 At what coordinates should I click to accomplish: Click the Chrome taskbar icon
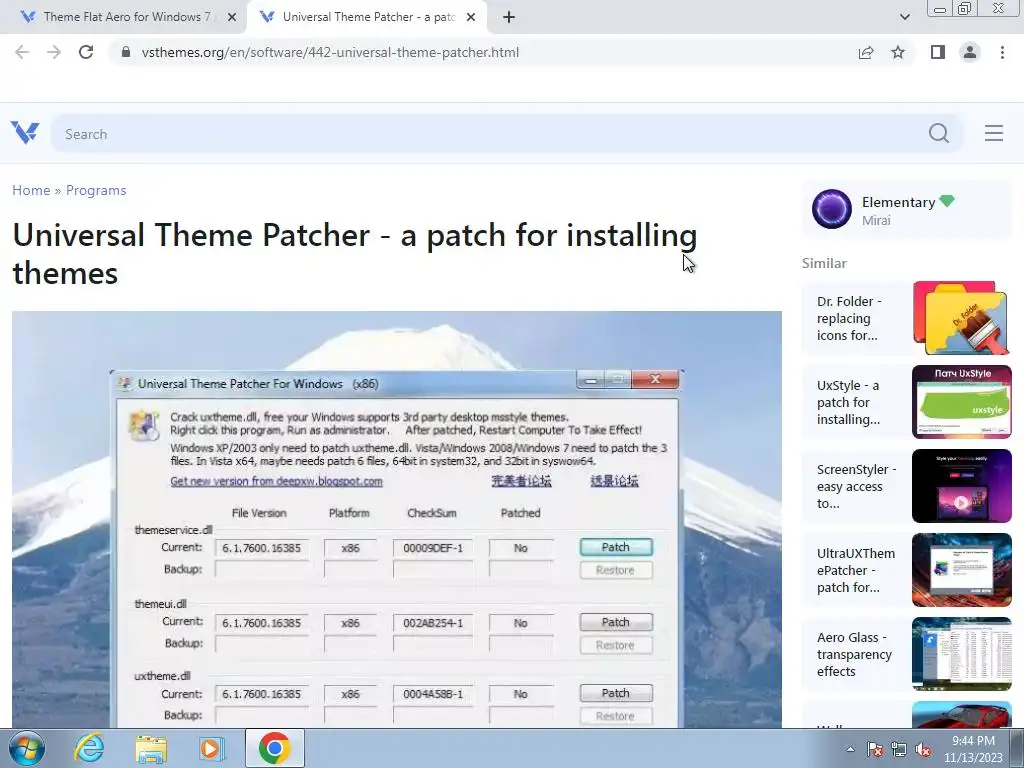click(x=274, y=748)
